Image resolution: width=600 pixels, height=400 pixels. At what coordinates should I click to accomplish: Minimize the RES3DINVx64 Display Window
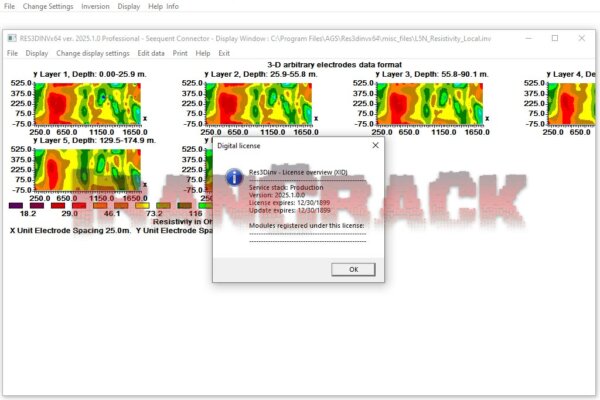tap(528, 38)
